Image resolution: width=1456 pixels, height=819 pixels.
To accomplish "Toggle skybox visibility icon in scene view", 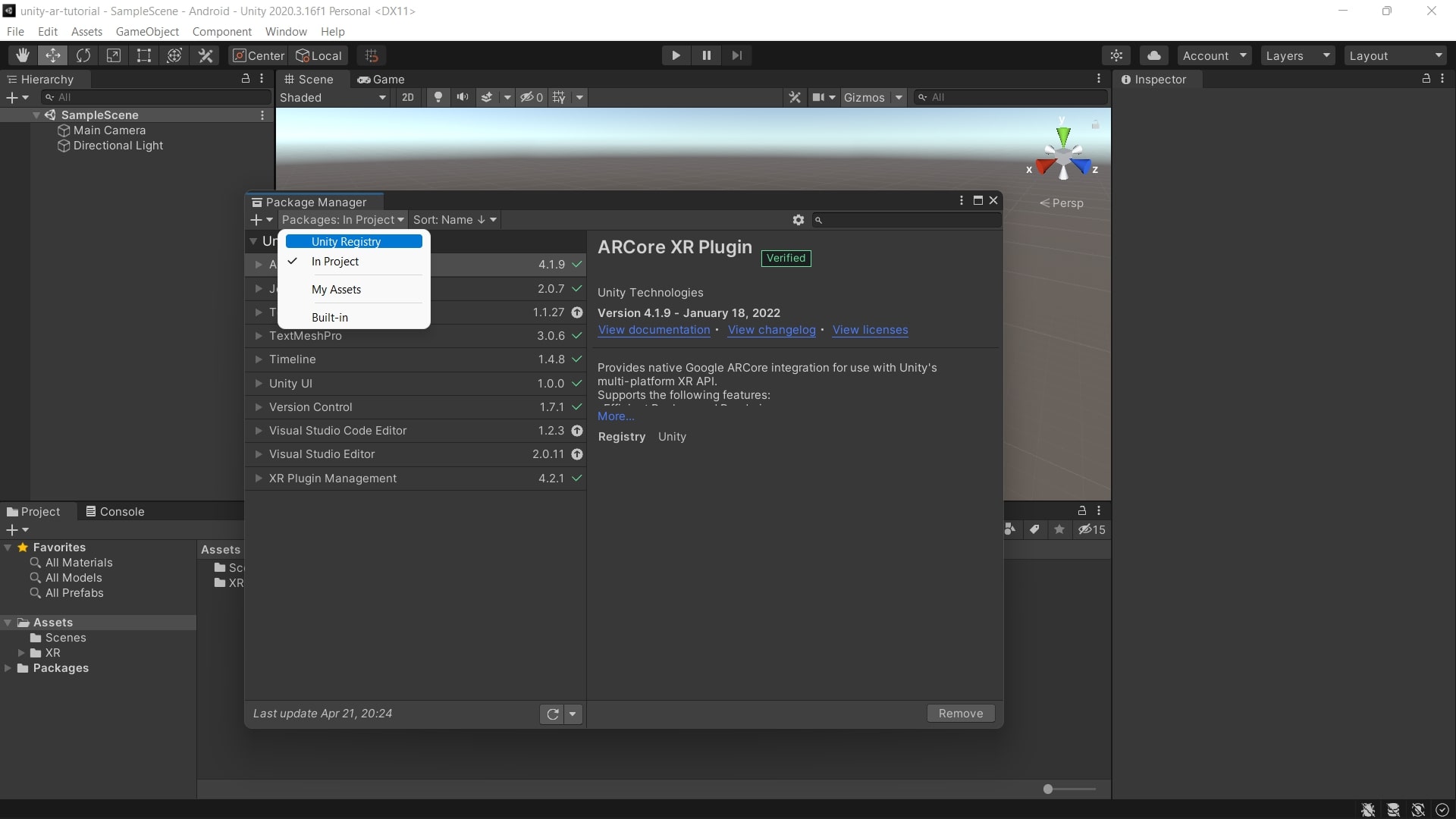I will [488, 97].
